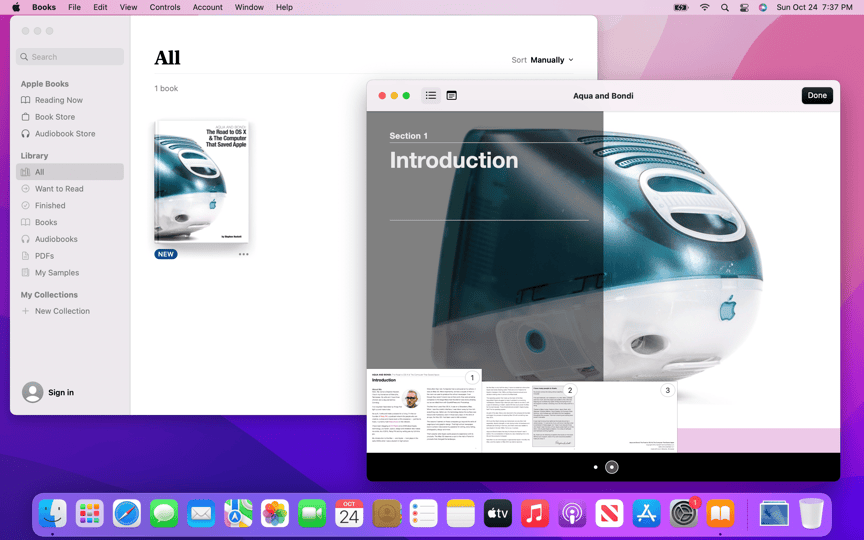The height and width of the screenshot is (540, 864).
Task: Open the View menu
Action: (128, 7)
